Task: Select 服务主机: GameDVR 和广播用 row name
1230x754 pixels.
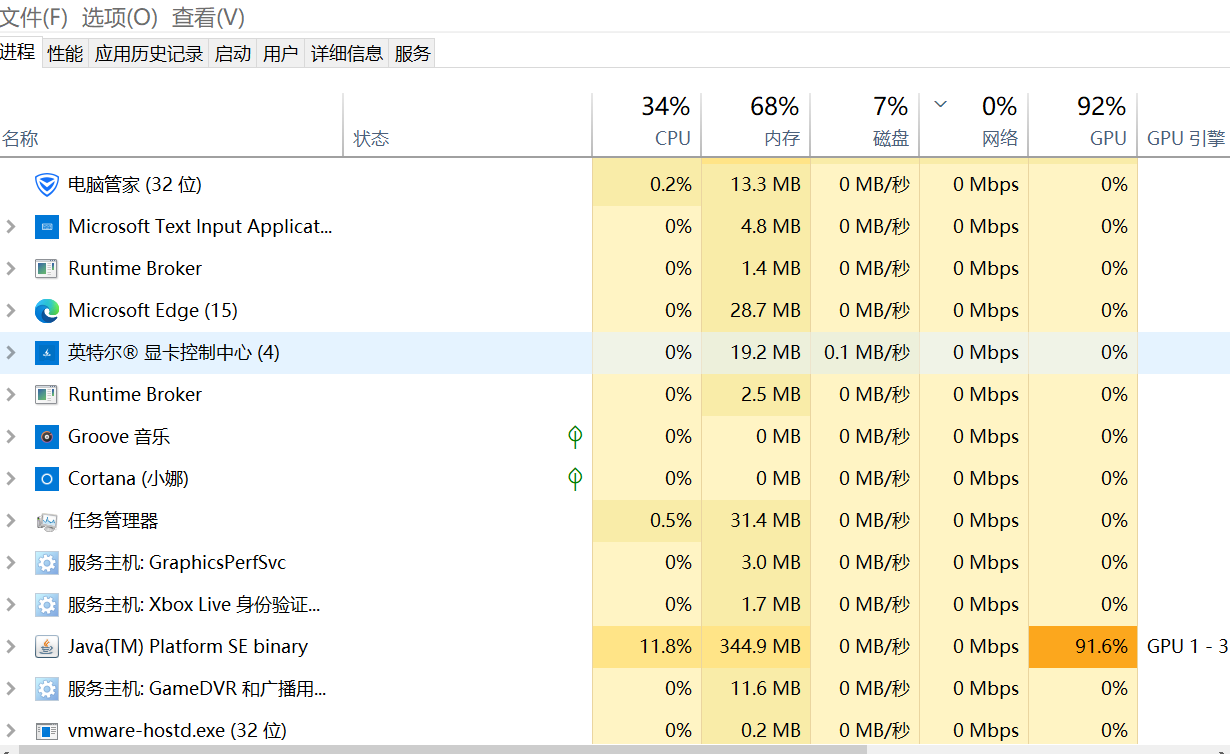Action: coord(197,689)
